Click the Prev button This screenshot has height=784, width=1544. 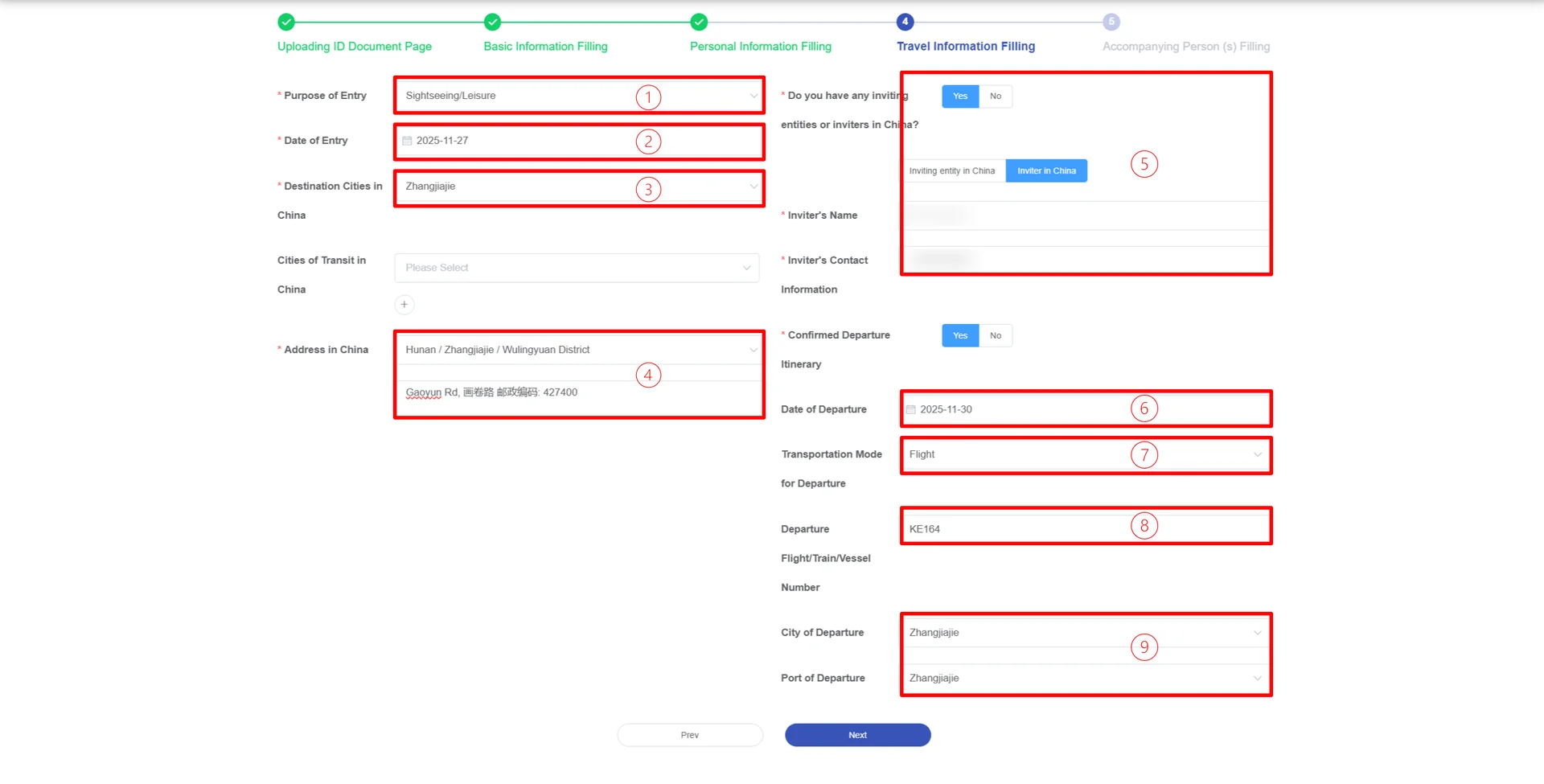pos(690,735)
